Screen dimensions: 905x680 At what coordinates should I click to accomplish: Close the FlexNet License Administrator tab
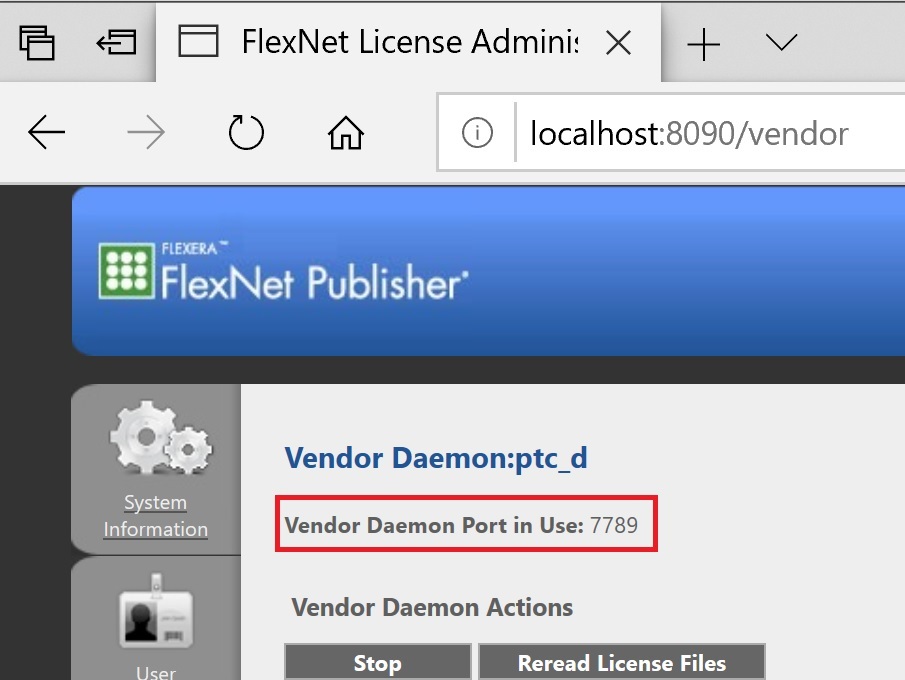click(618, 42)
